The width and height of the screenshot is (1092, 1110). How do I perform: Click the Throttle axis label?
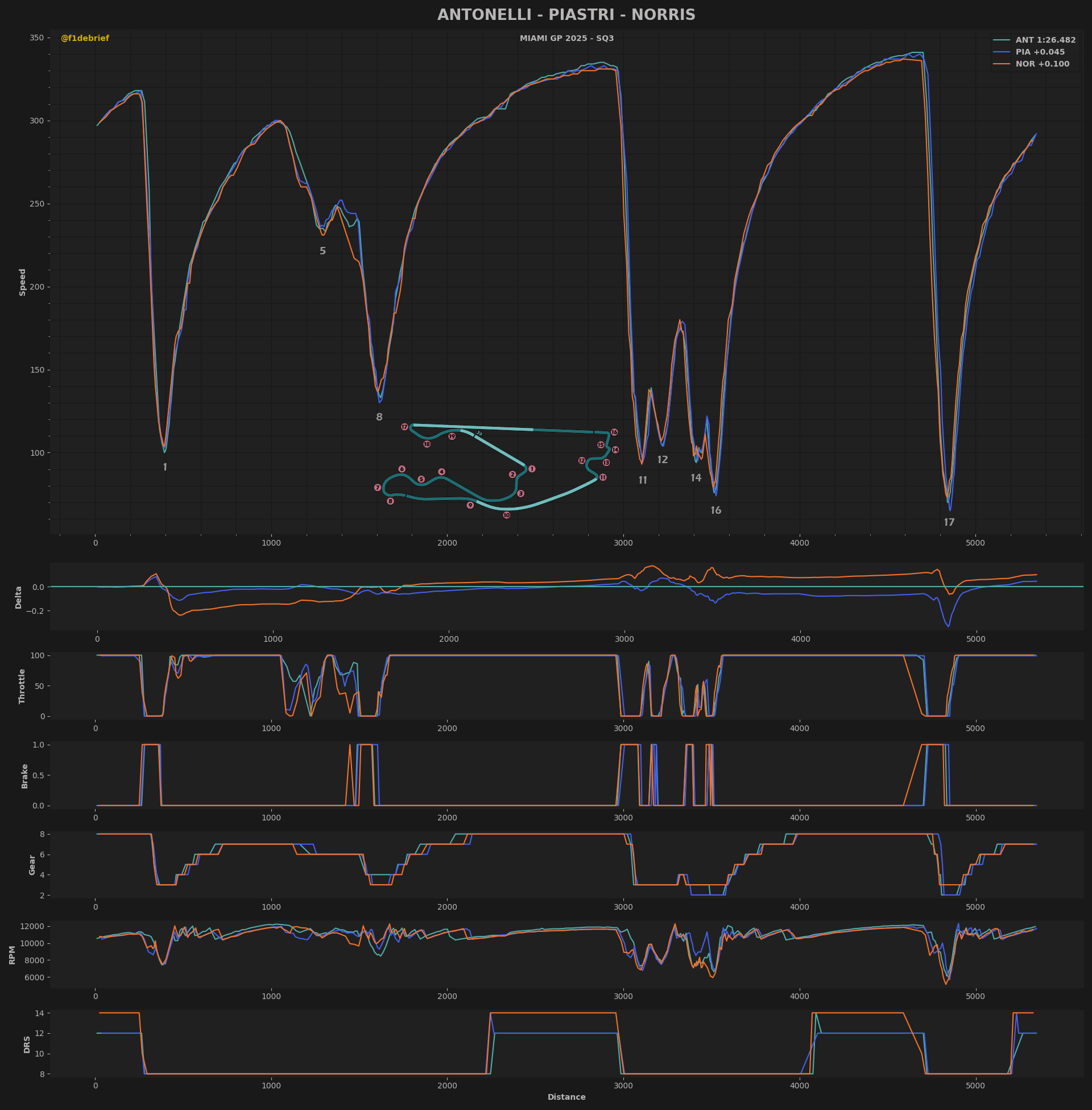[x=22, y=686]
